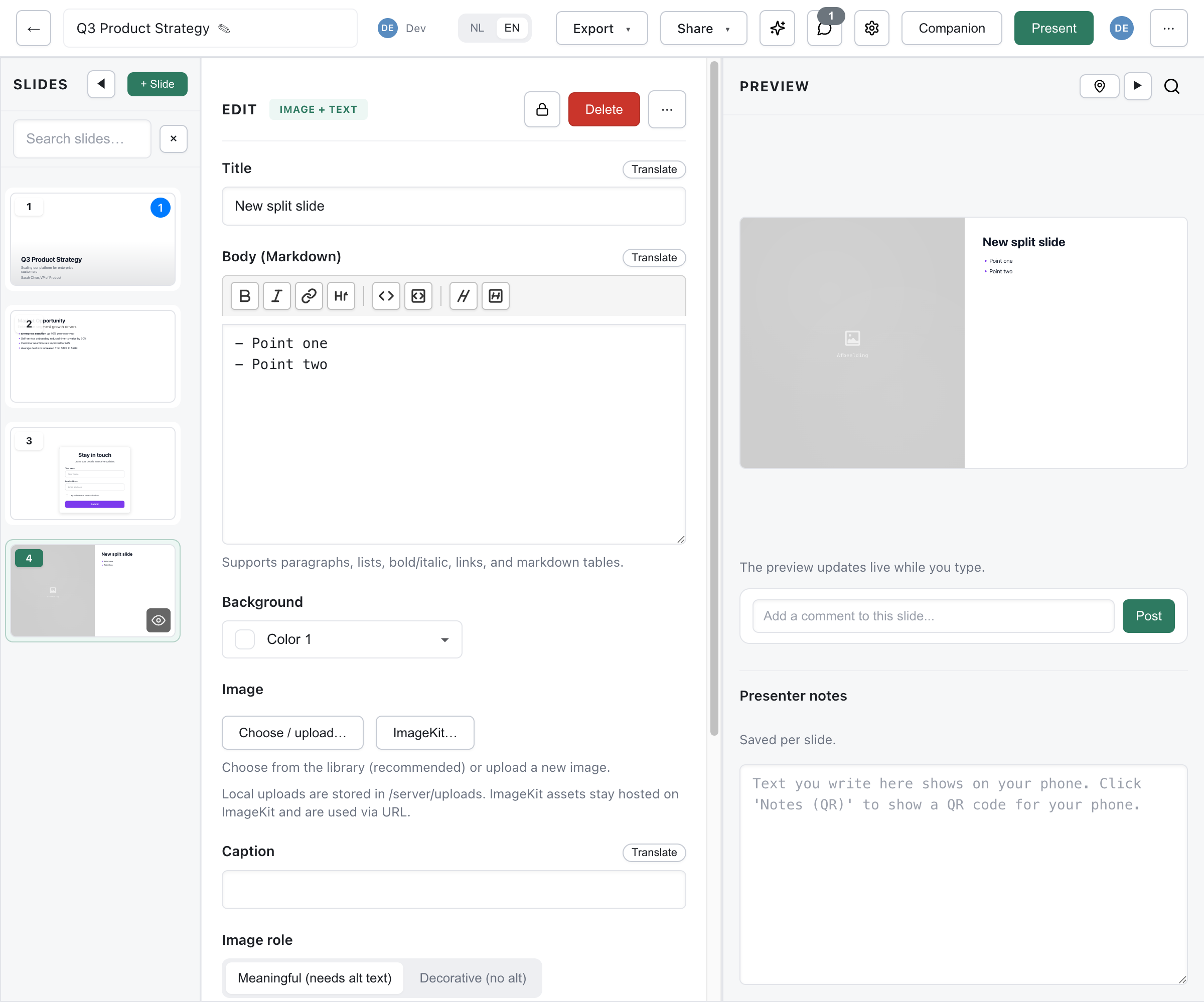Click Choose / upload… image button
This screenshot has height=1002, width=1204.
[292, 733]
